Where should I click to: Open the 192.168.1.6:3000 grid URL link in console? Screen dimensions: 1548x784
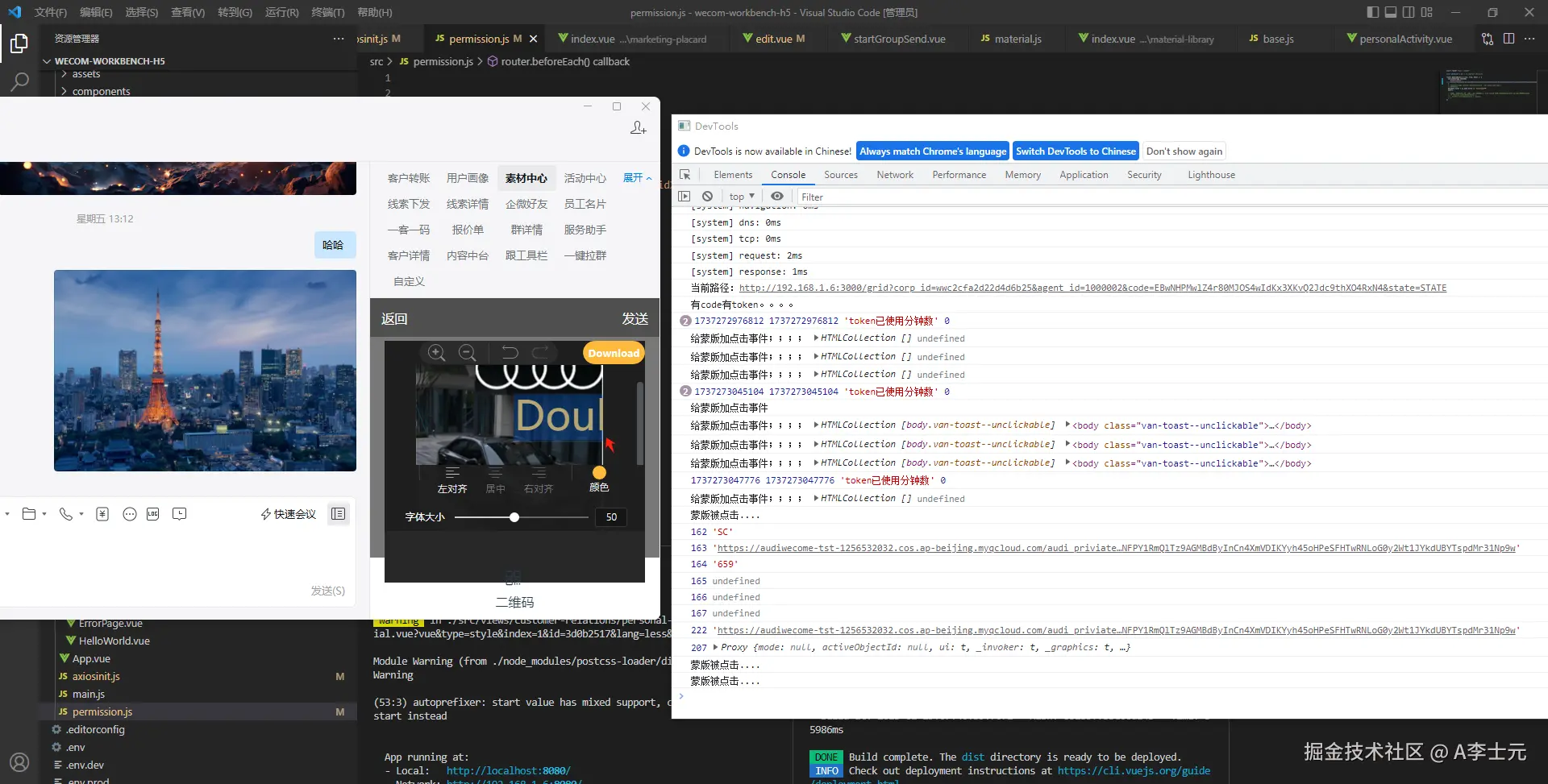[x=1092, y=288]
